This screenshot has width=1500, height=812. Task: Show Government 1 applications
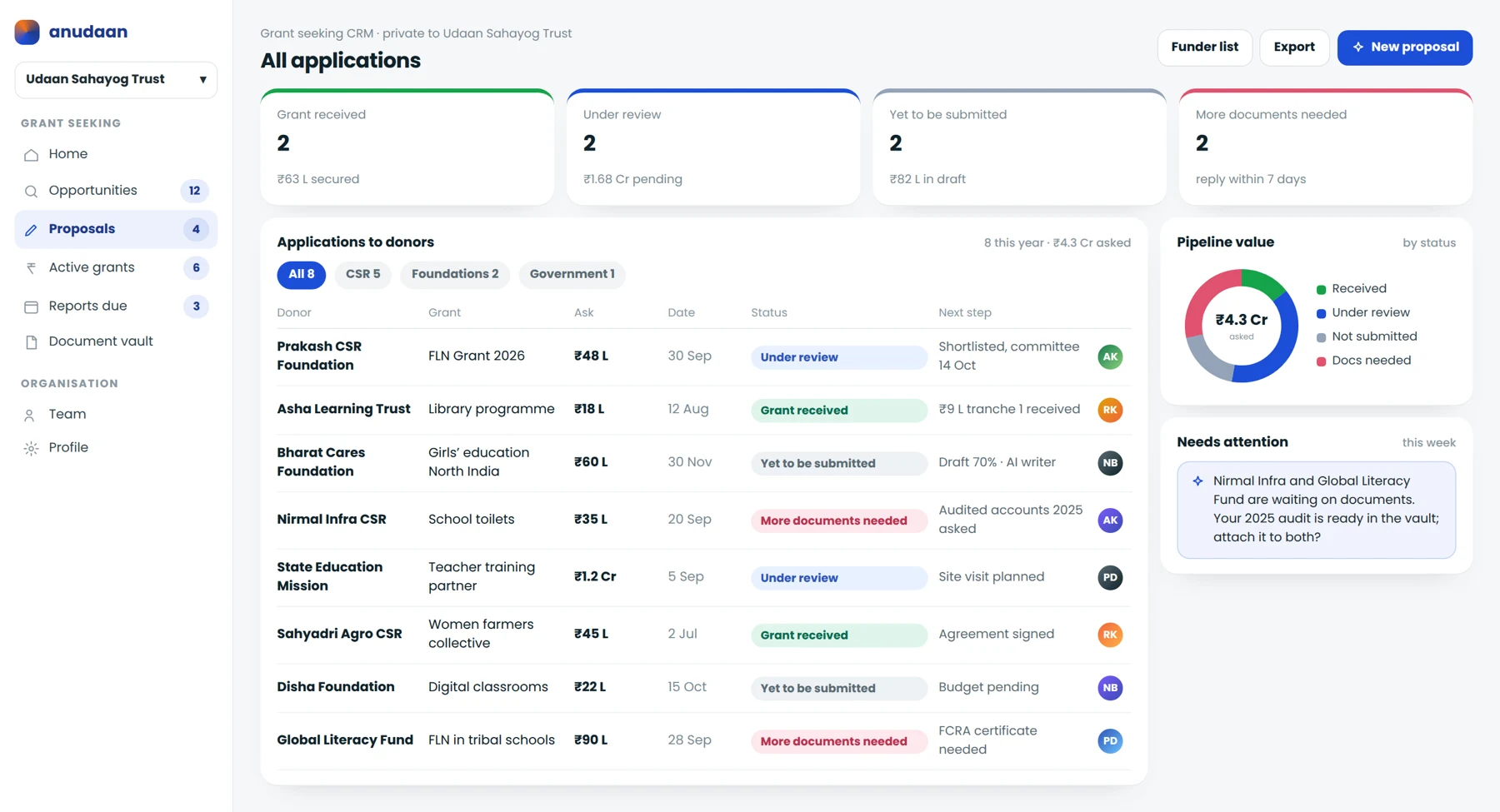[x=572, y=274]
